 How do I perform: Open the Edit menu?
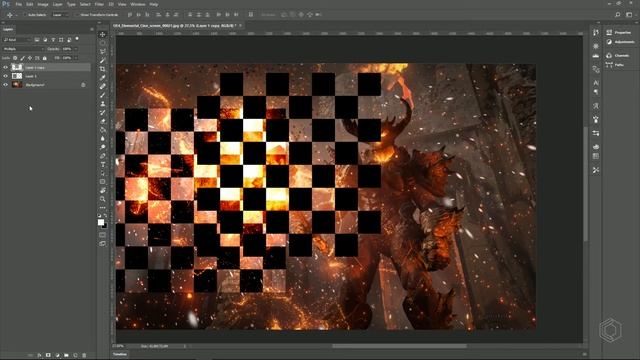30,4
